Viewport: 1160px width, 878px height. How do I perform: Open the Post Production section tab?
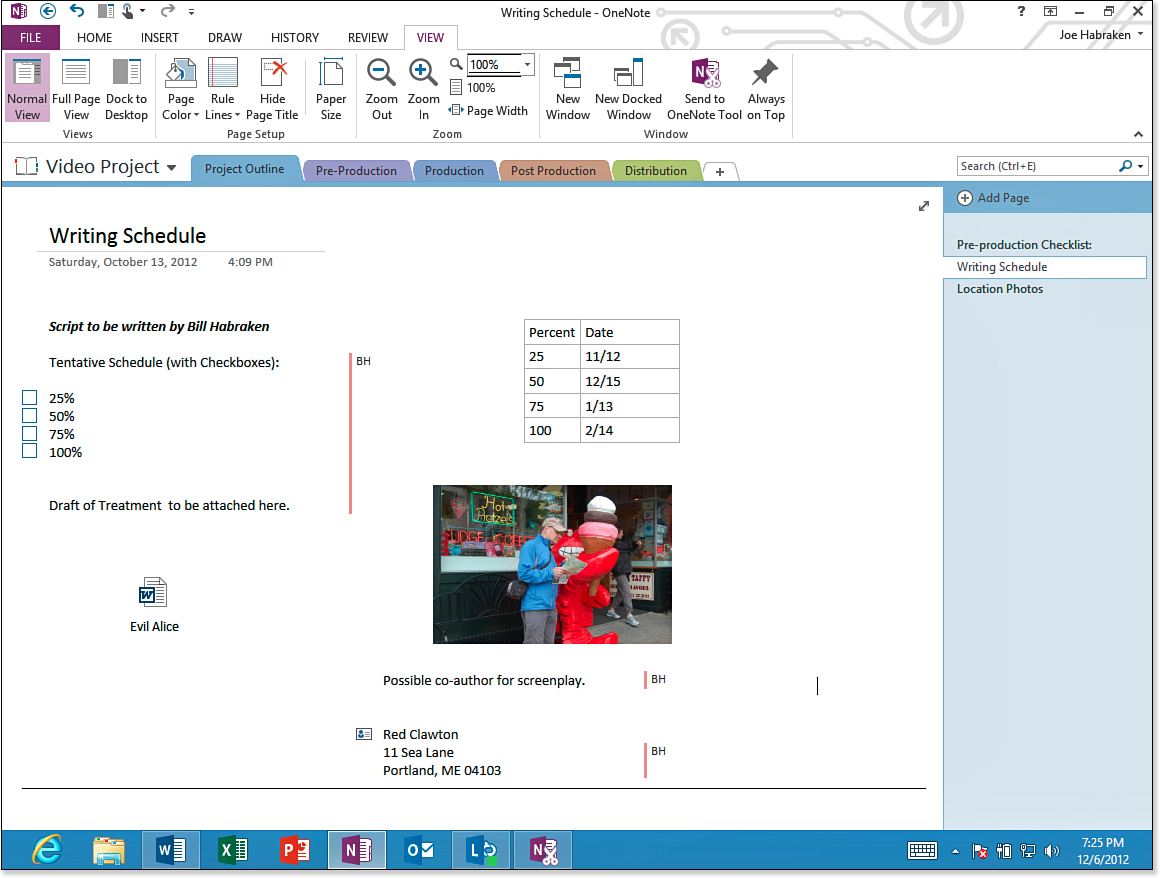pos(553,171)
